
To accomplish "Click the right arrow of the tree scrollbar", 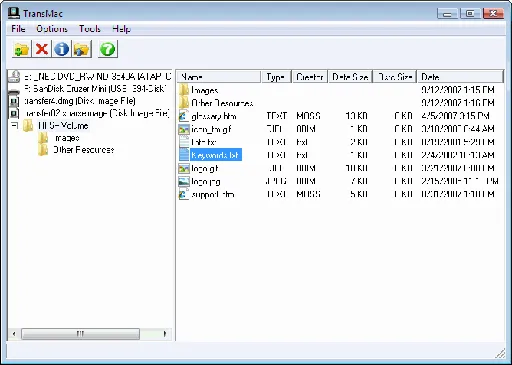I will tap(165, 334).
